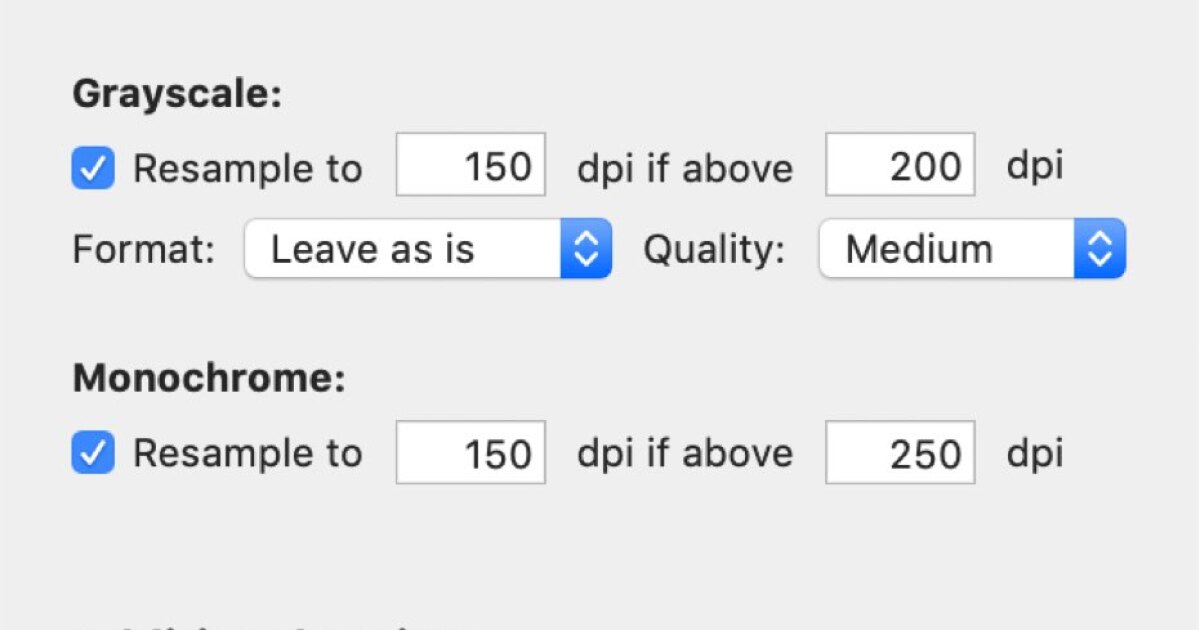Click the blue arrows on Format popup
The height and width of the screenshot is (630, 1200).
click(x=586, y=249)
